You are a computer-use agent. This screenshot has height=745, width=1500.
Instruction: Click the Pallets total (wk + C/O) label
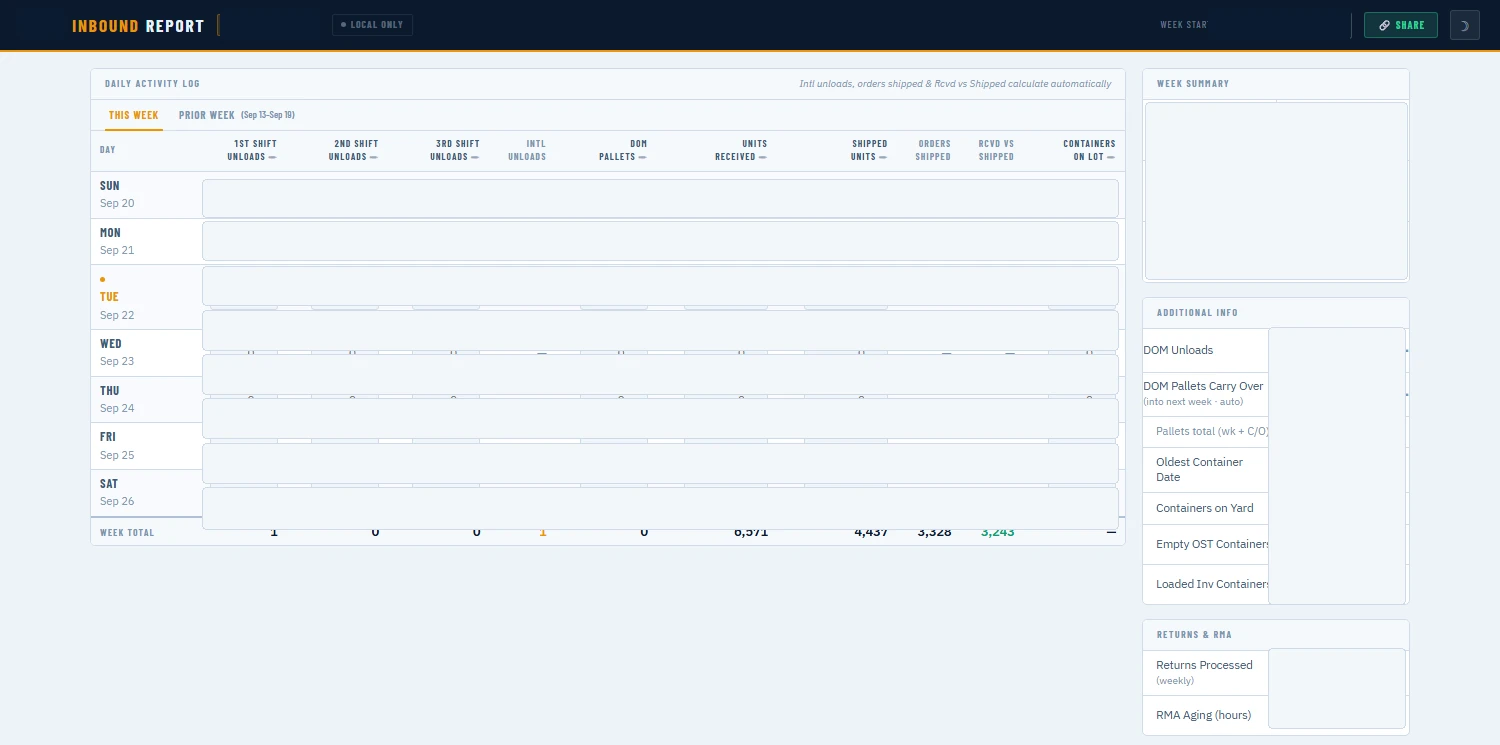[1212, 431]
